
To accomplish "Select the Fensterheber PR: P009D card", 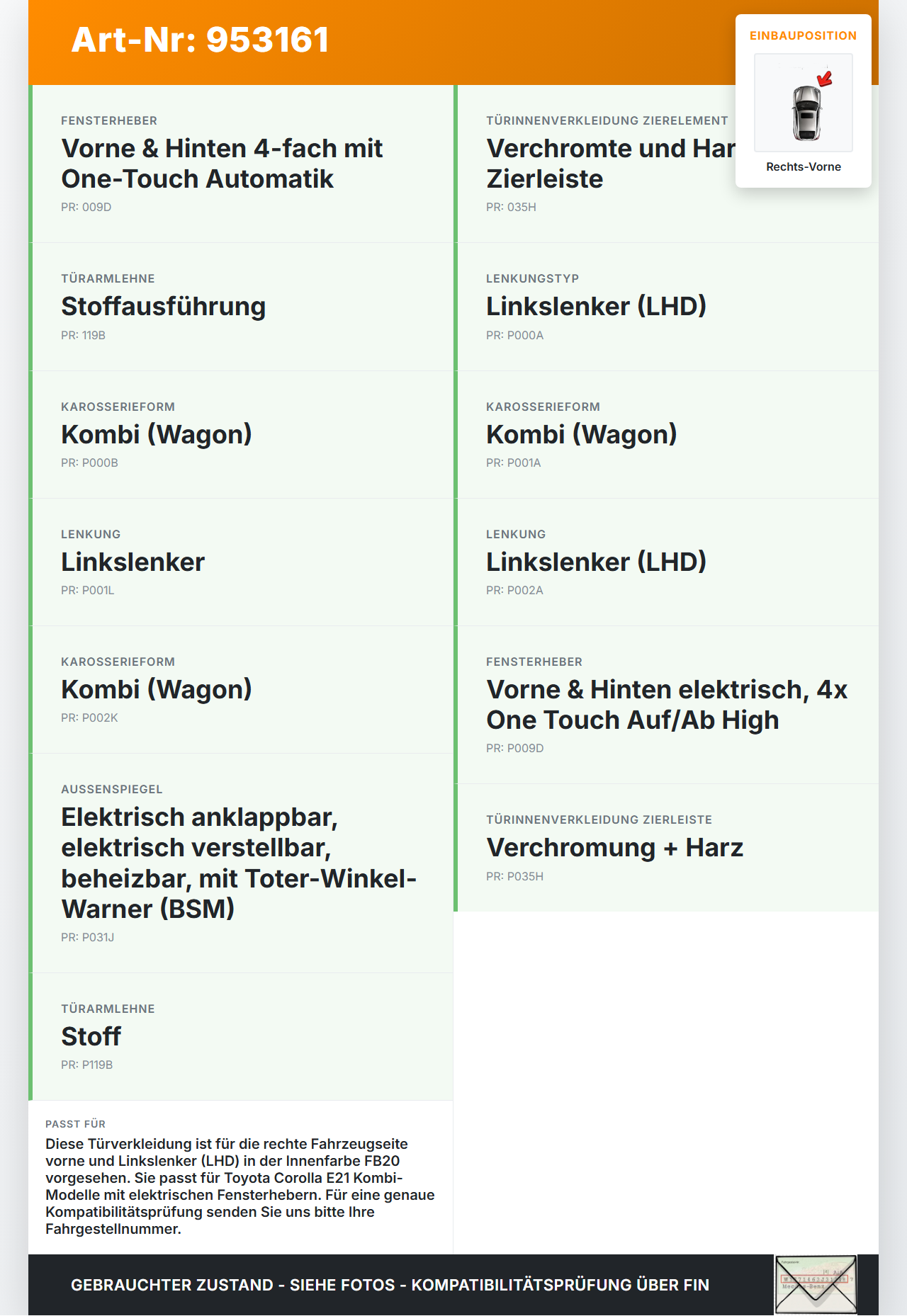I will (666, 705).
